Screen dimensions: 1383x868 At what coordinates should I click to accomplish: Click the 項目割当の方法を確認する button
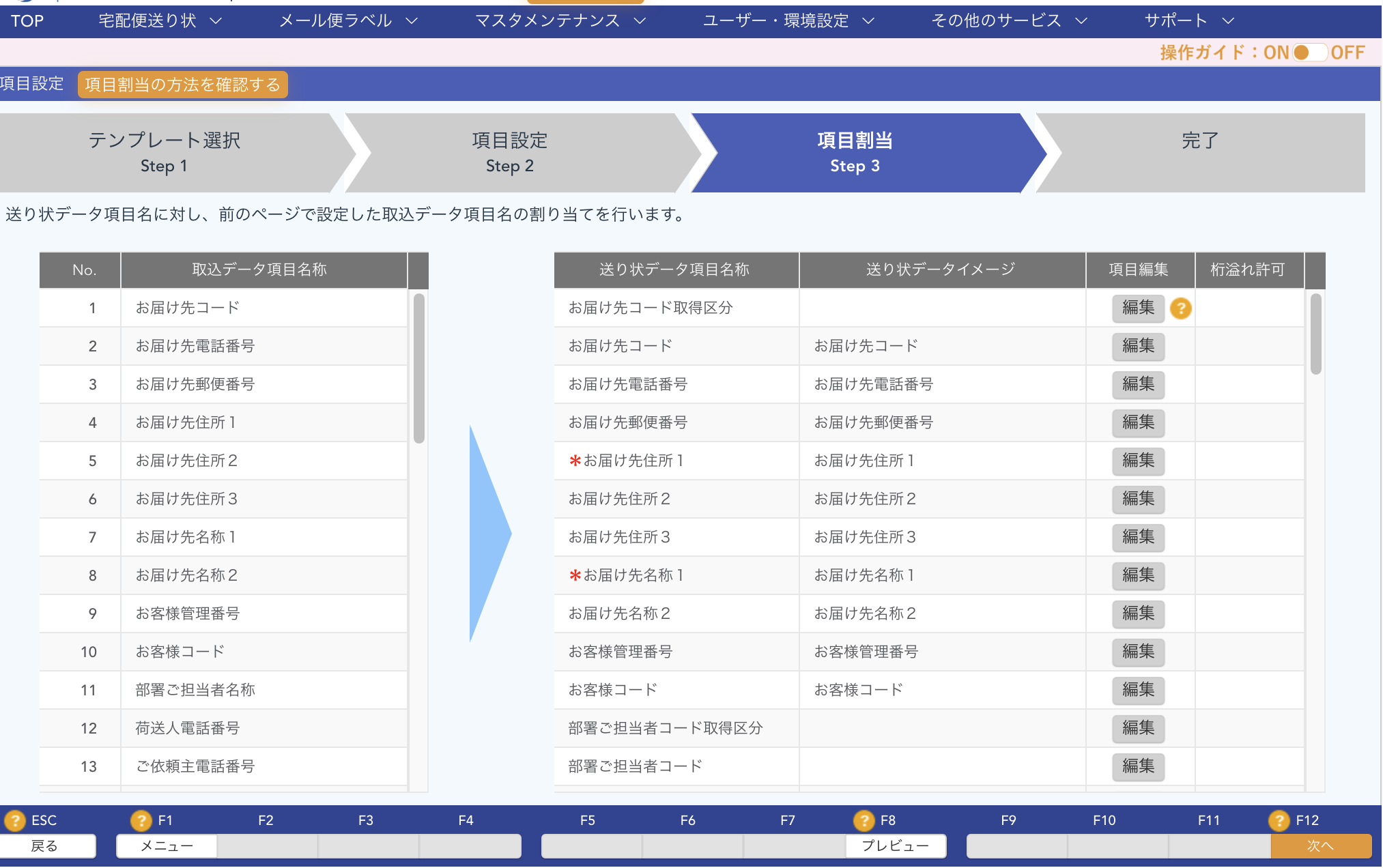(x=182, y=85)
